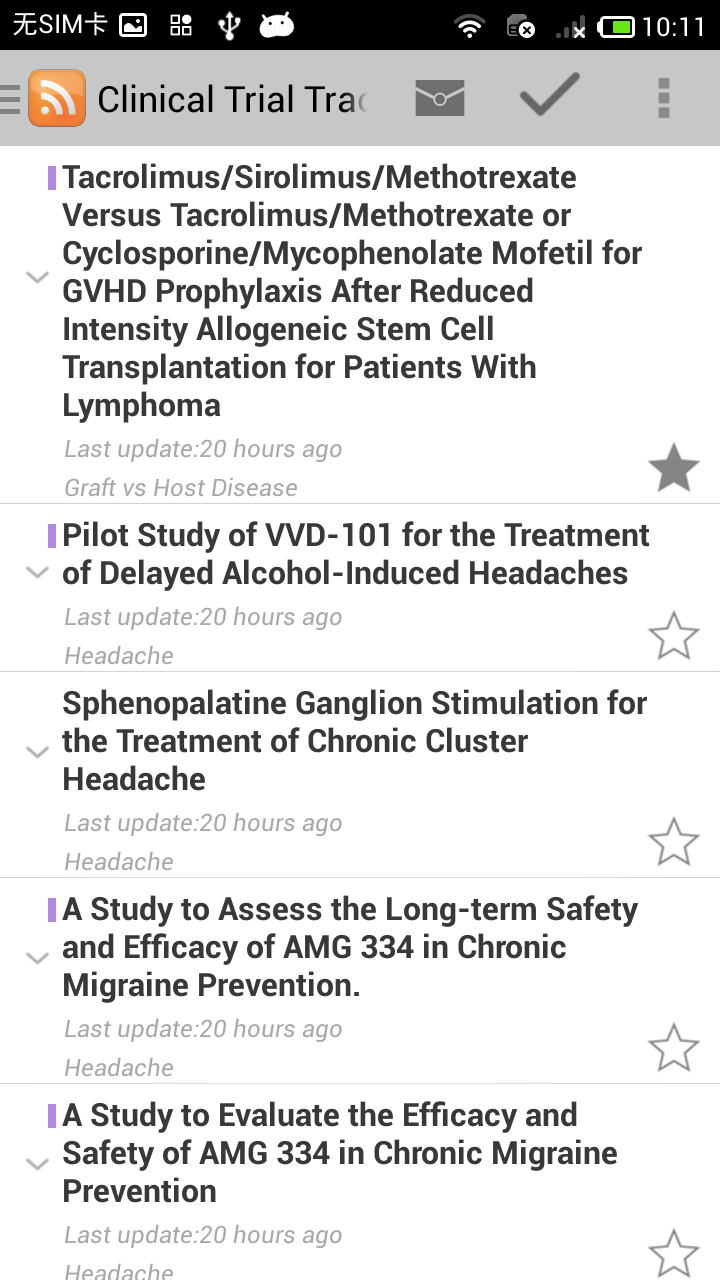Viewport: 720px width, 1280px height.
Task: Open the Sphenopalatine Ganglion Stimulation article
Action: (x=354, y=741)
